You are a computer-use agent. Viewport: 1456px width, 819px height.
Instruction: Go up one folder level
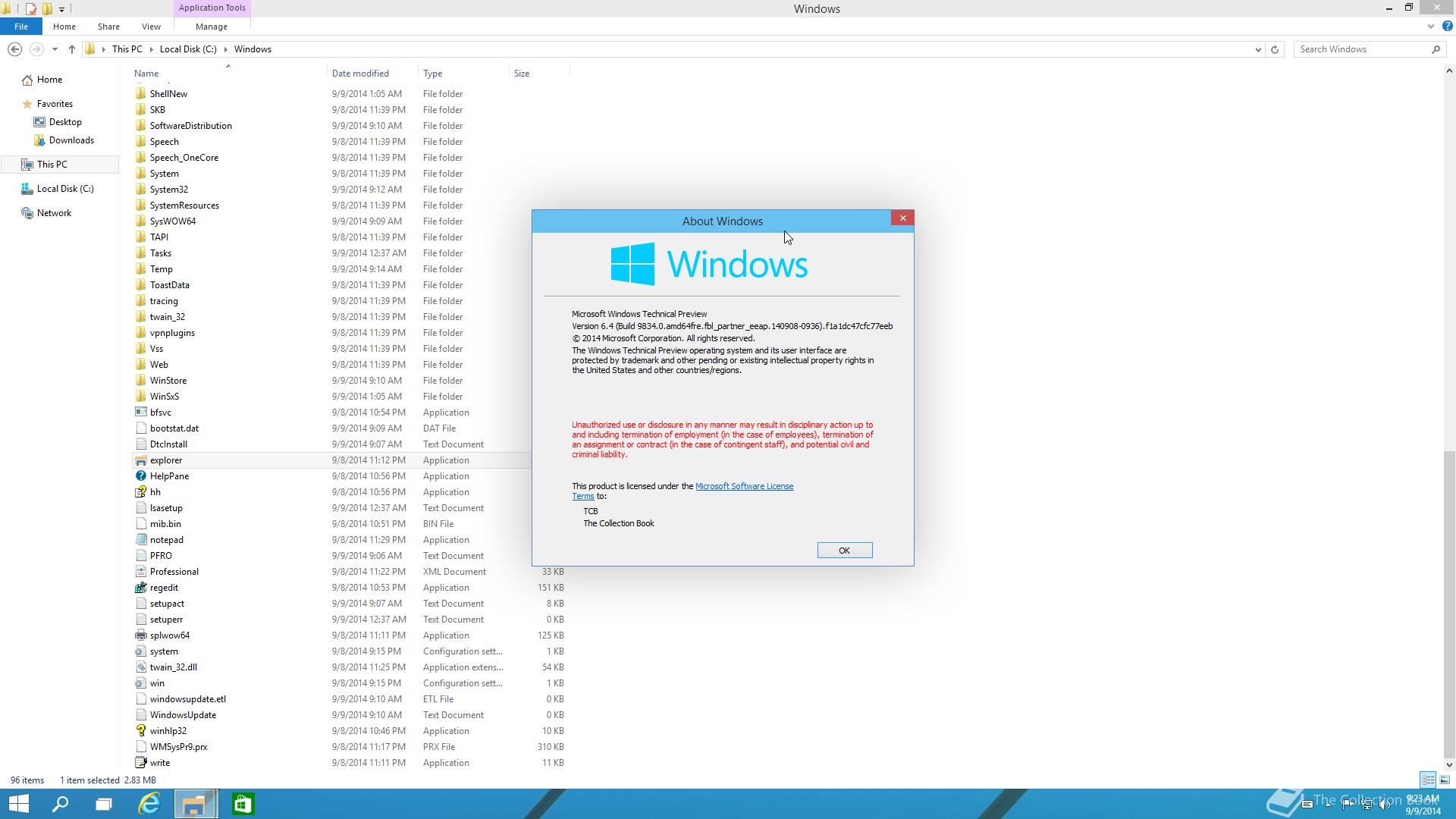[72, 49]
